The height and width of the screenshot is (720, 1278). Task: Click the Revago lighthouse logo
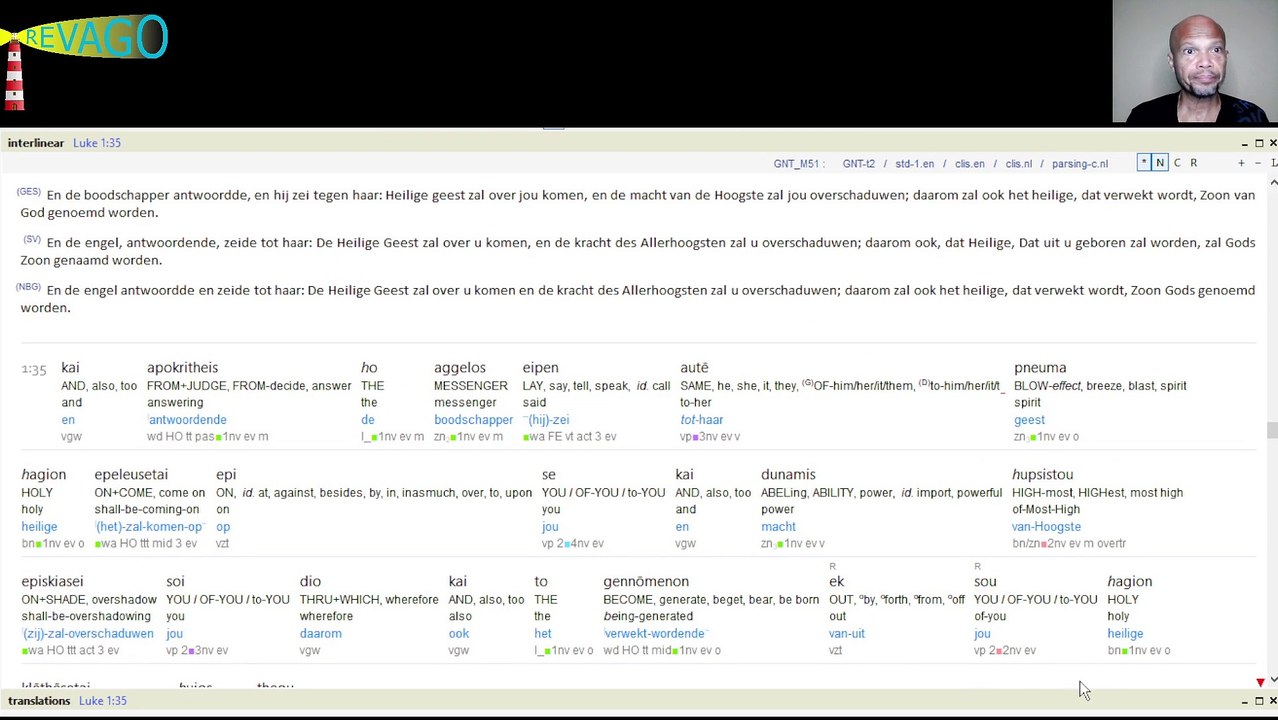click(84, 60)
